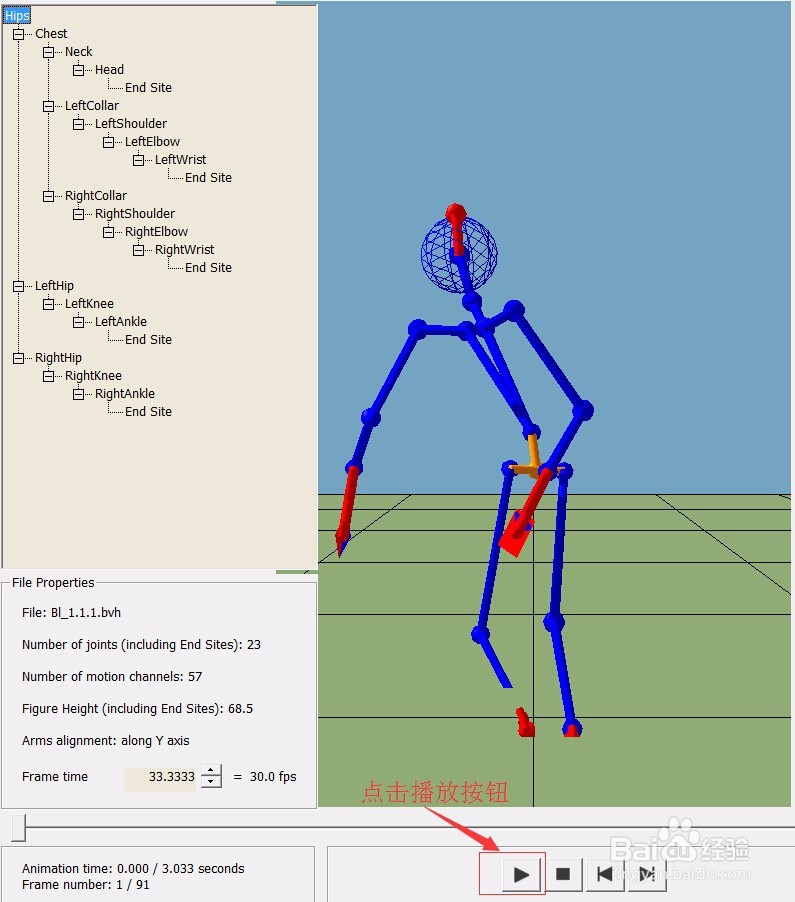Collapse the RightAnkle tree node
795x902 pixels.
(x=78, y=394)
